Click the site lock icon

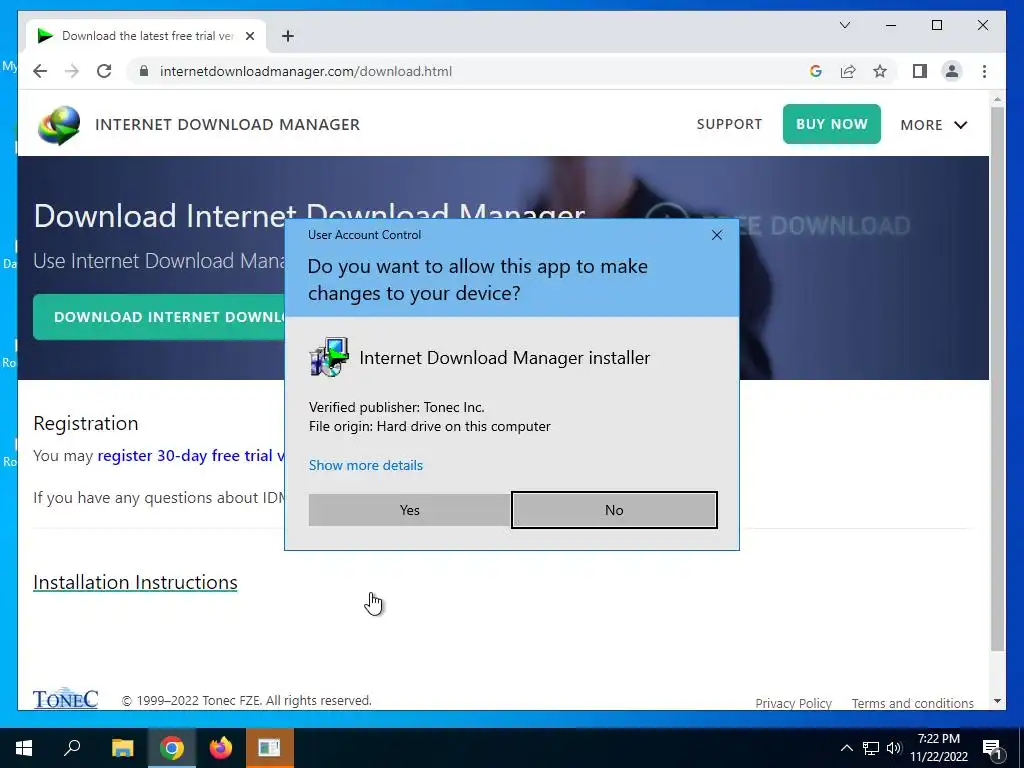(x=144, y=71)
